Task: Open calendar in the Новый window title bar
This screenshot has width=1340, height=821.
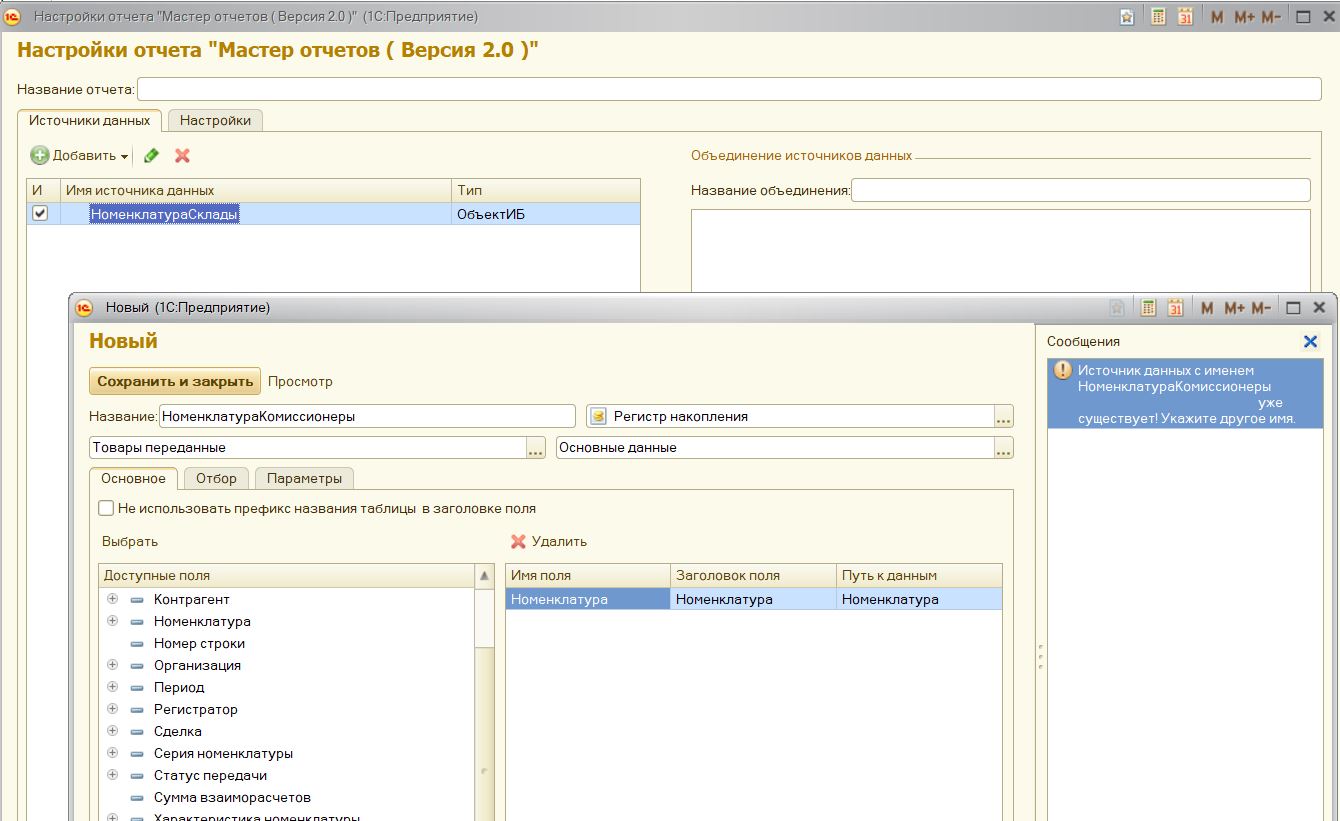Action: pos(1176,308)
